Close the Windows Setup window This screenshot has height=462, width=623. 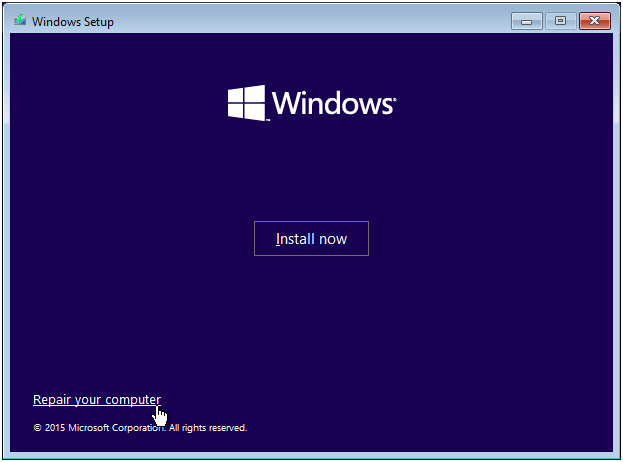[x=594, y=21]
